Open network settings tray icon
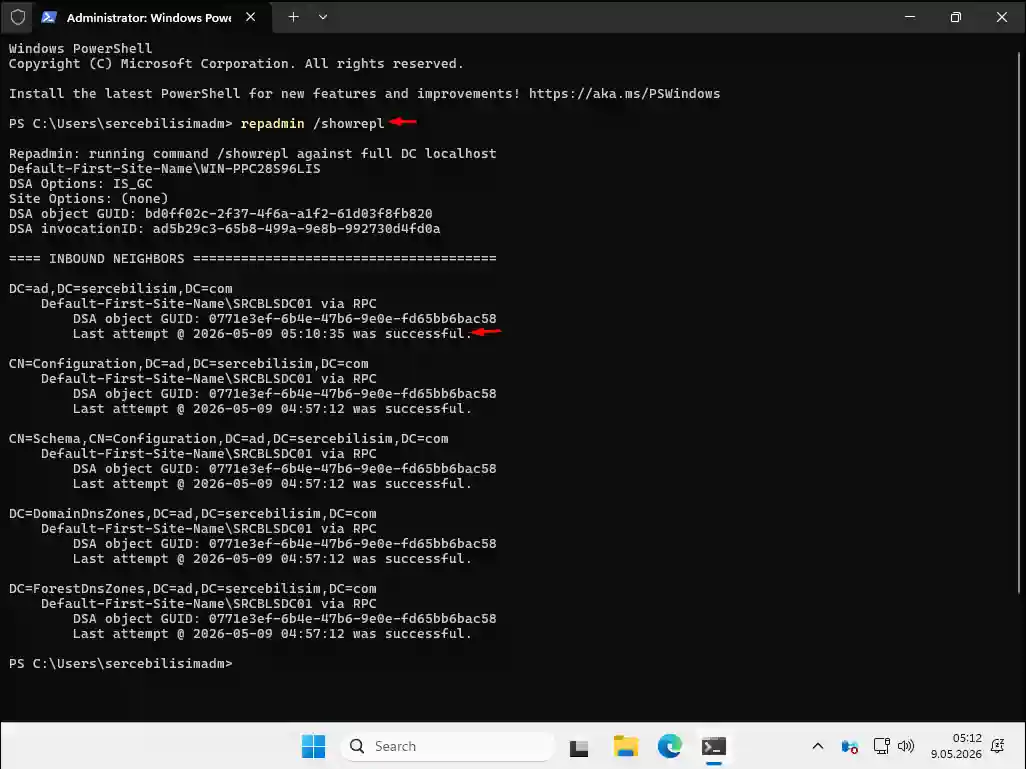Image resolution: width=1026 pixels, height=769 pixels. tap(881, 746)
